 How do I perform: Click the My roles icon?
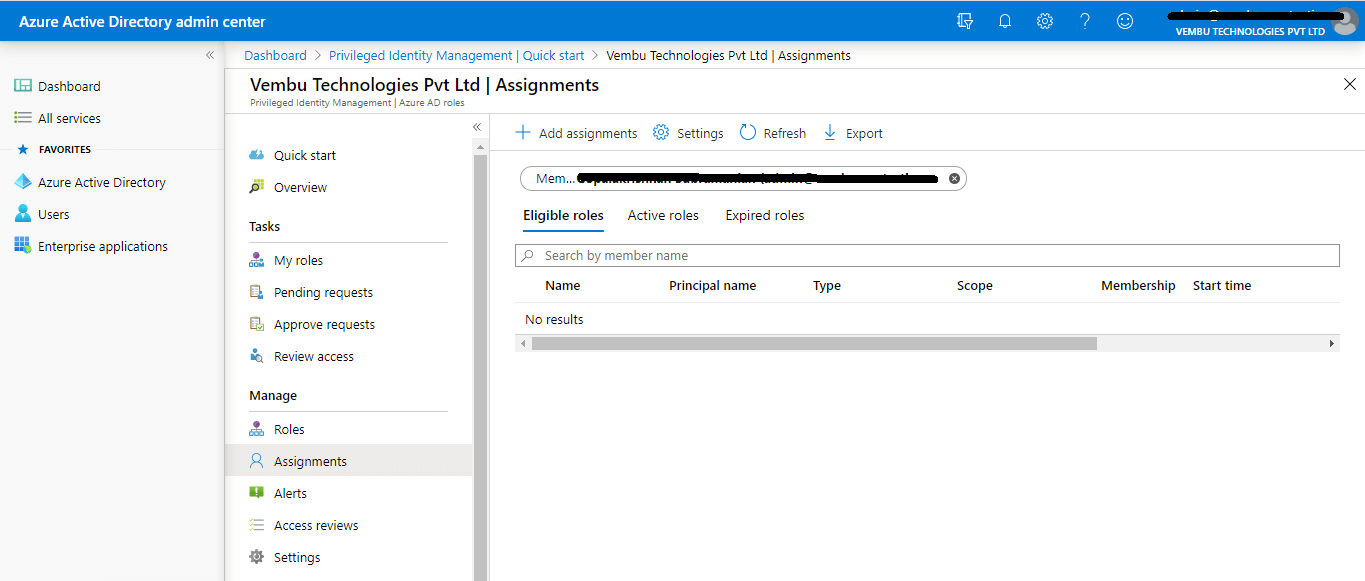click(257, 260)
